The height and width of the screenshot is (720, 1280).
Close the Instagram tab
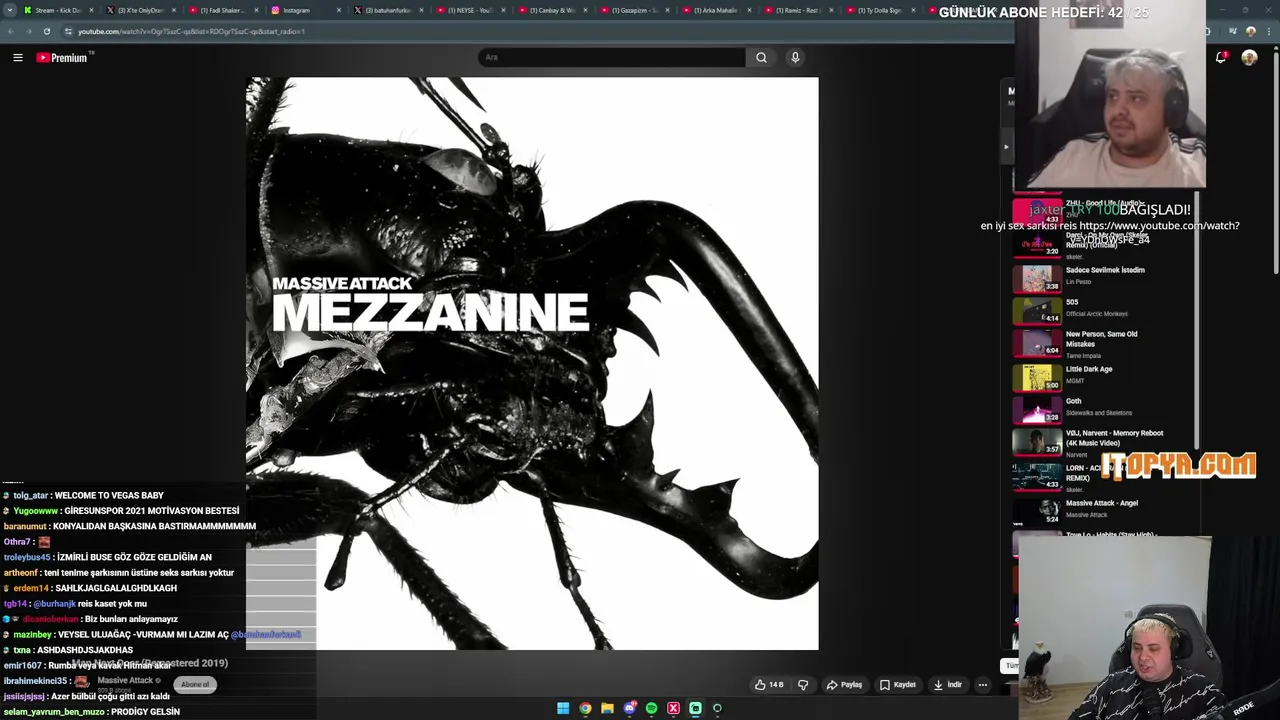click(x=339, y=10)
